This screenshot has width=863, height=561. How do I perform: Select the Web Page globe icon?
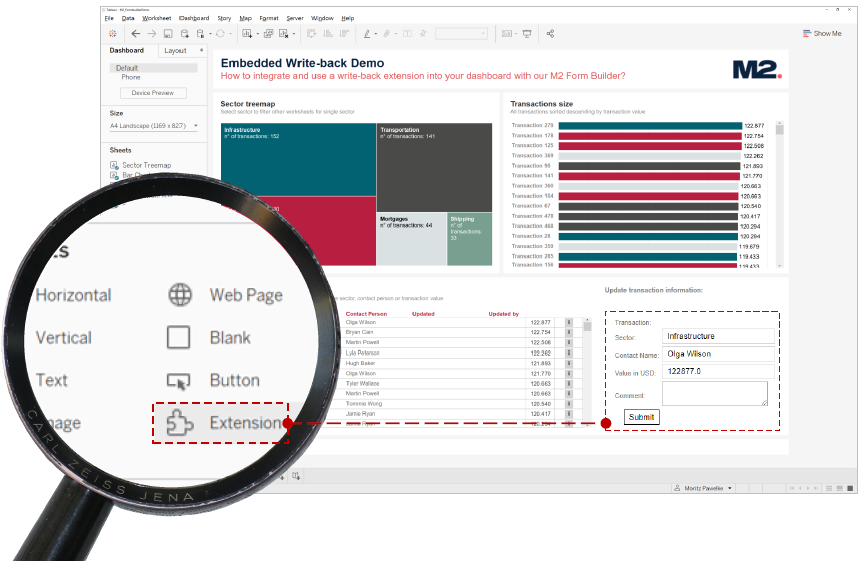click(179, 295)
